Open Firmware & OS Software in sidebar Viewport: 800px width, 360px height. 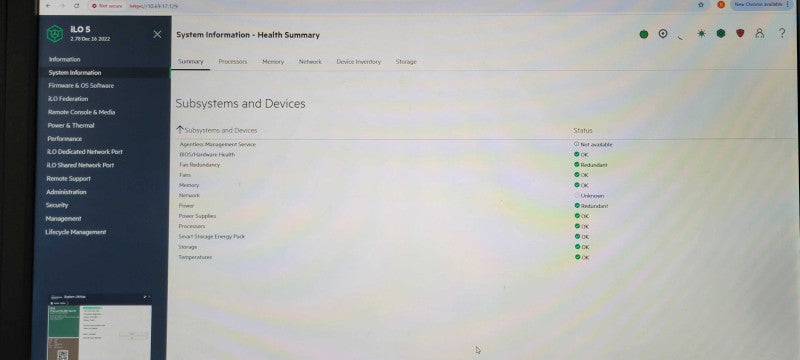81,86
